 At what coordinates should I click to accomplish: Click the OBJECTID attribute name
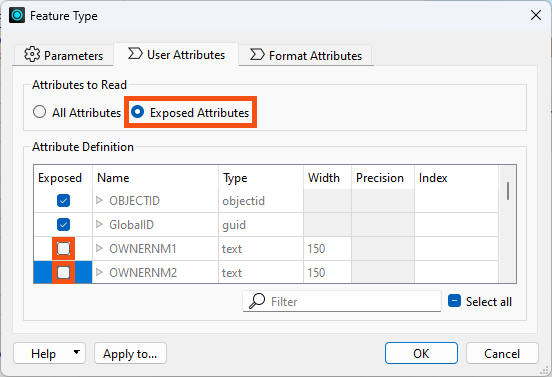click(x=134, y=201)
